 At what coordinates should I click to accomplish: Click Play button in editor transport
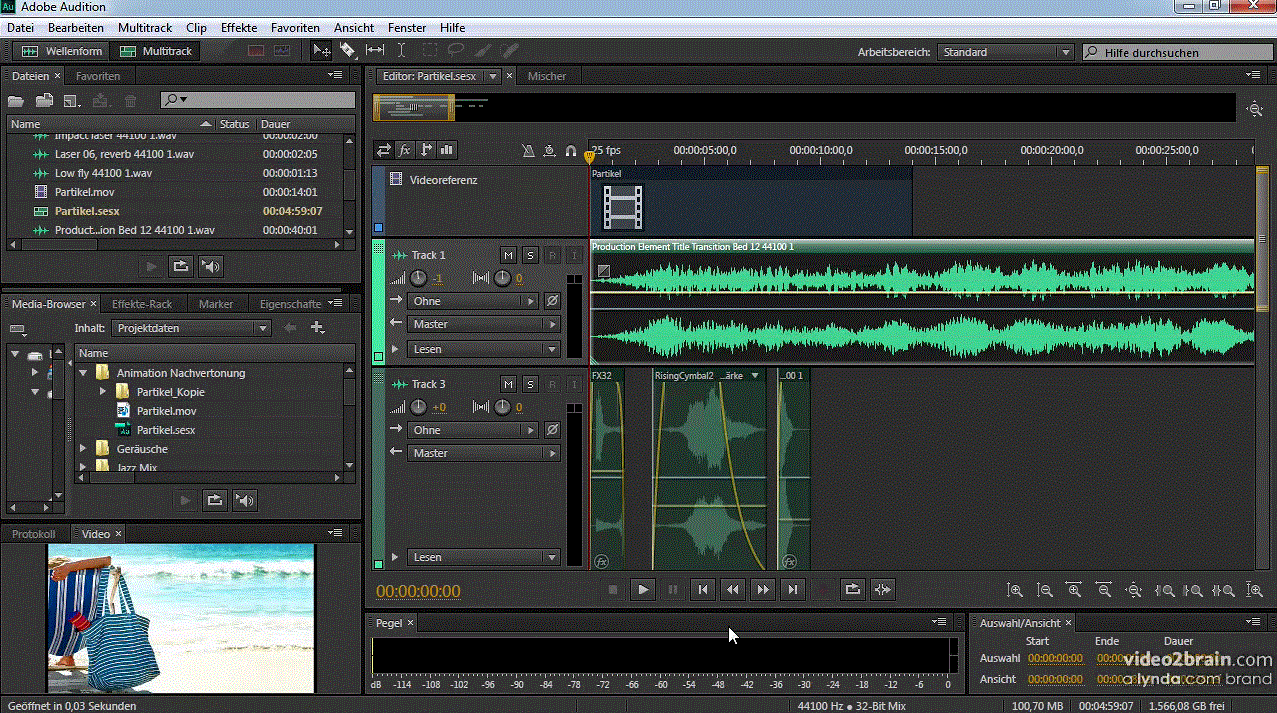[x=643, y=590]
